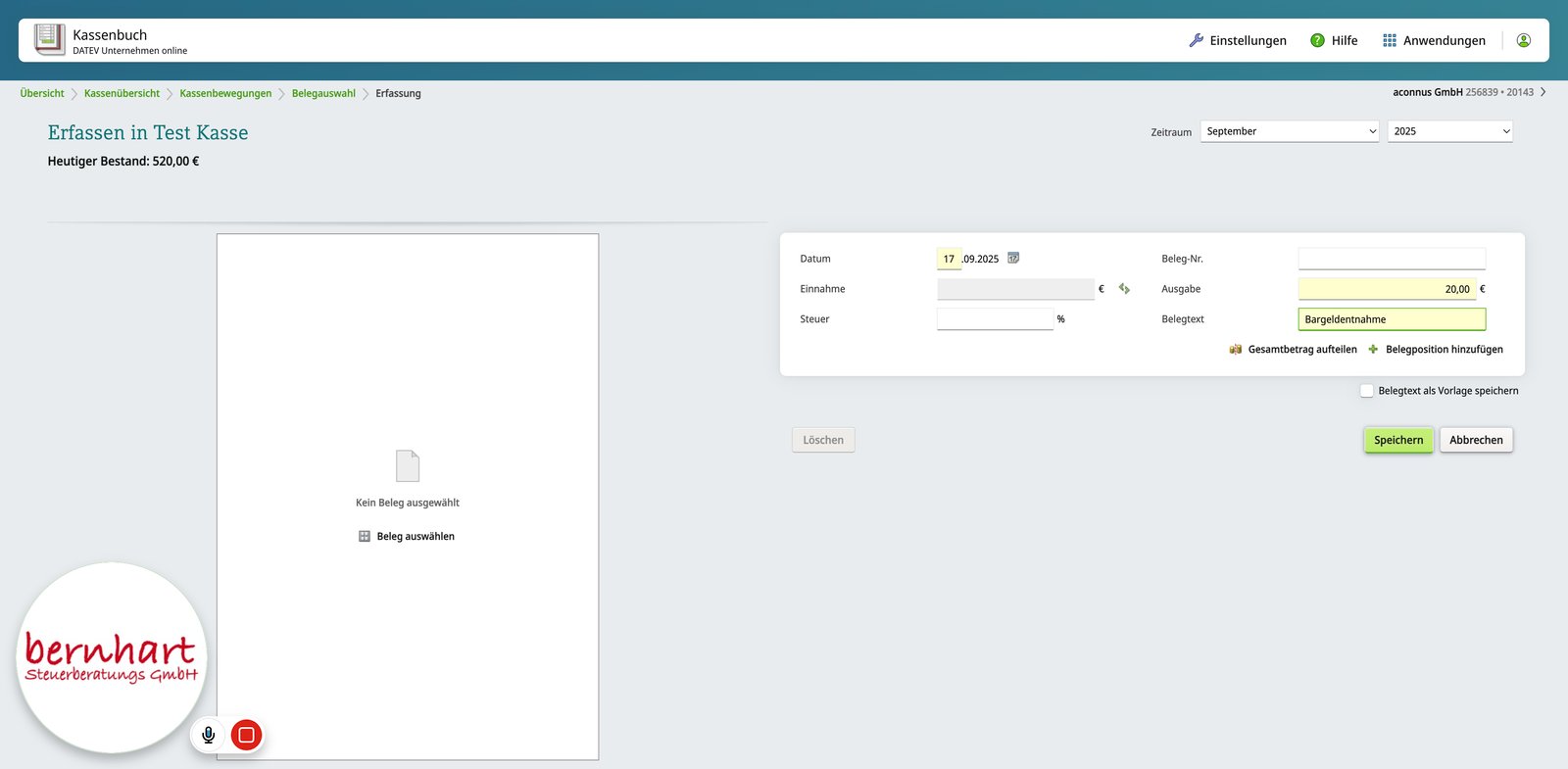The image size is (1568, 769).
Task: Open the user profile icon
Action: [x=1523, y=40]
